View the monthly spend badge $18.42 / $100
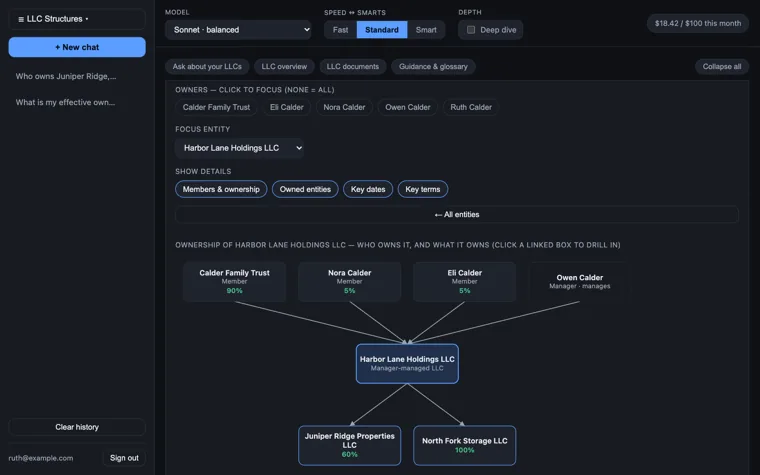Screen dimensions: 760x475 [x=697, y=23]
